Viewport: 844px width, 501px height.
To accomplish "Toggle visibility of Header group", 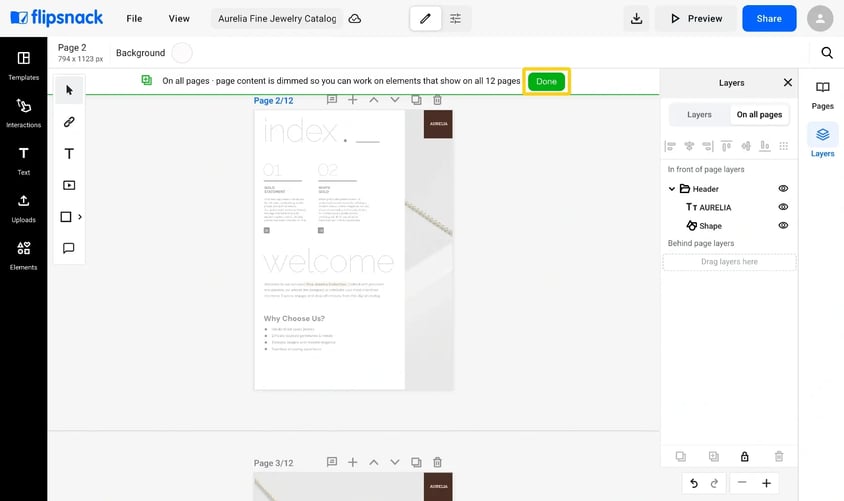I will [783, 188].
